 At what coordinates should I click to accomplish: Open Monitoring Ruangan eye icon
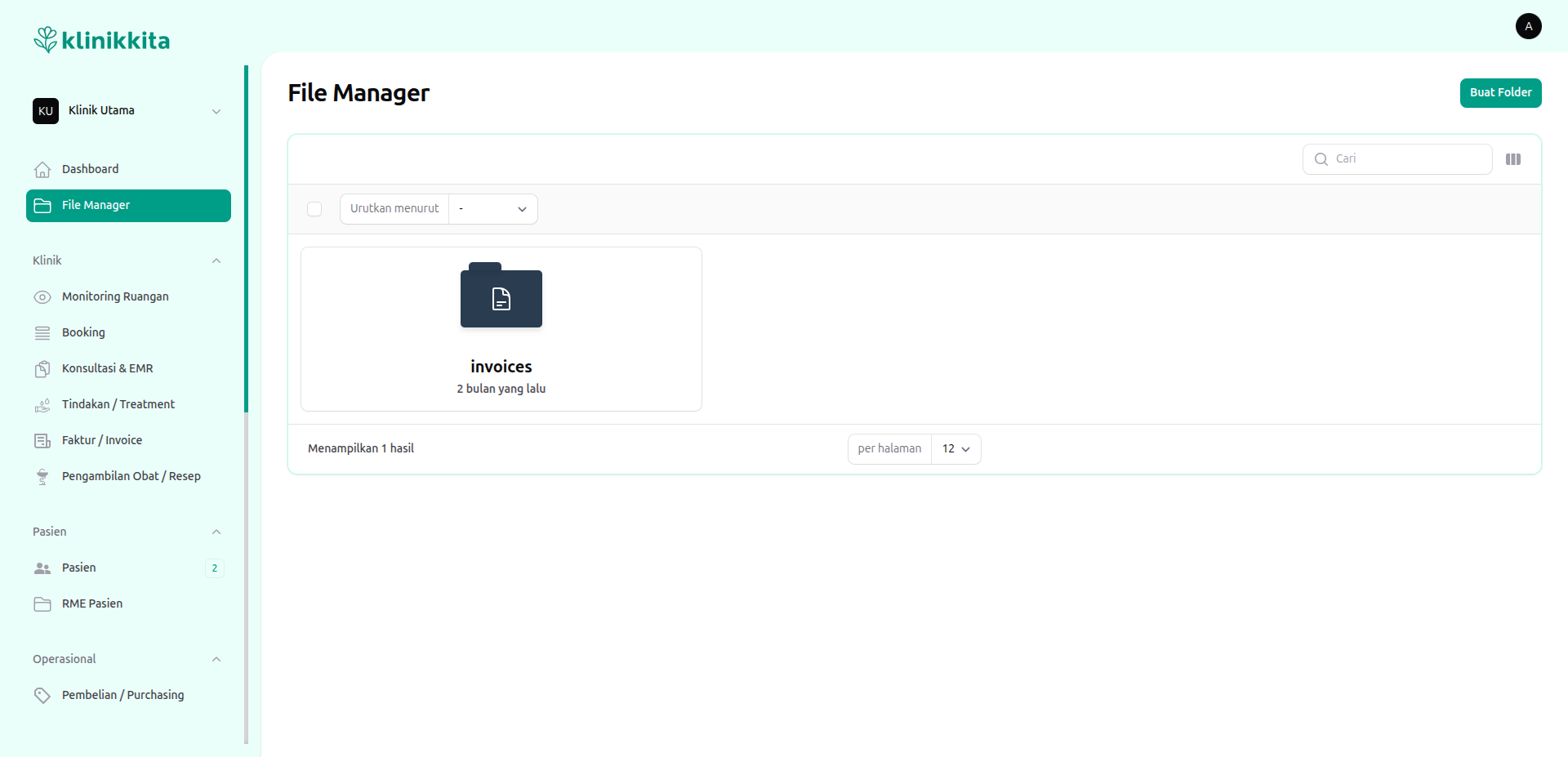[42, 297]
